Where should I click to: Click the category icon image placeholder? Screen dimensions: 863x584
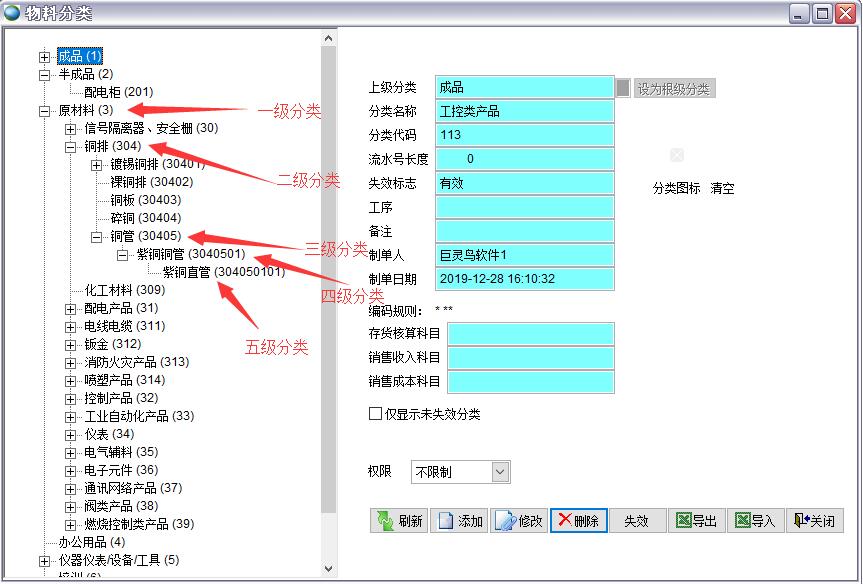coord(677,155)
